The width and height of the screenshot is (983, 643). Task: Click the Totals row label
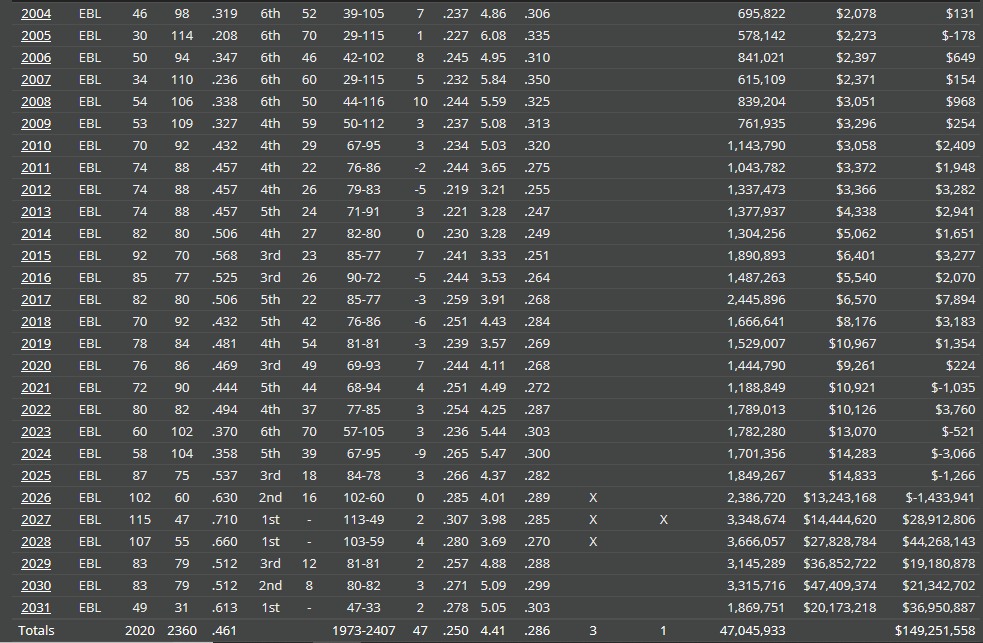tap(37, 630)
